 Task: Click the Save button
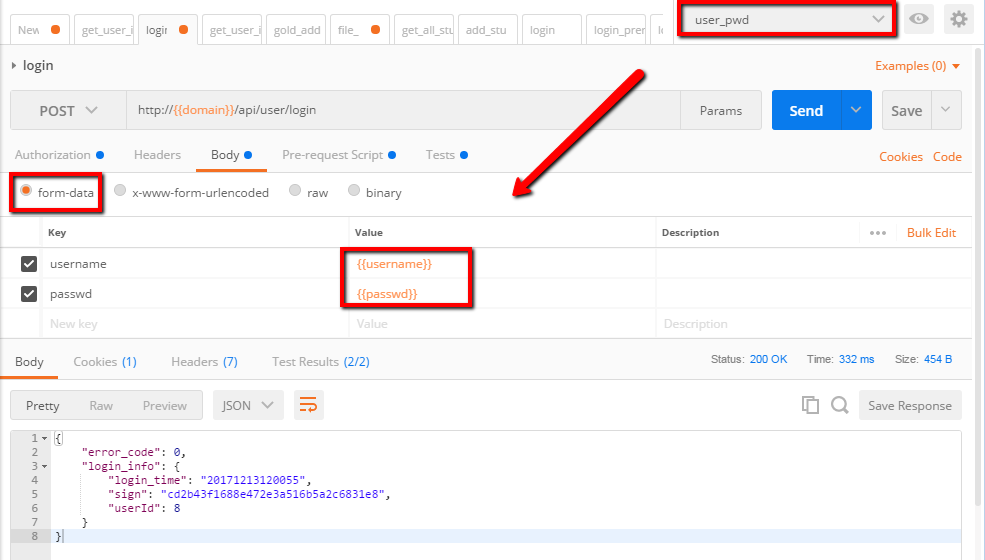click(x=906, y=110)
